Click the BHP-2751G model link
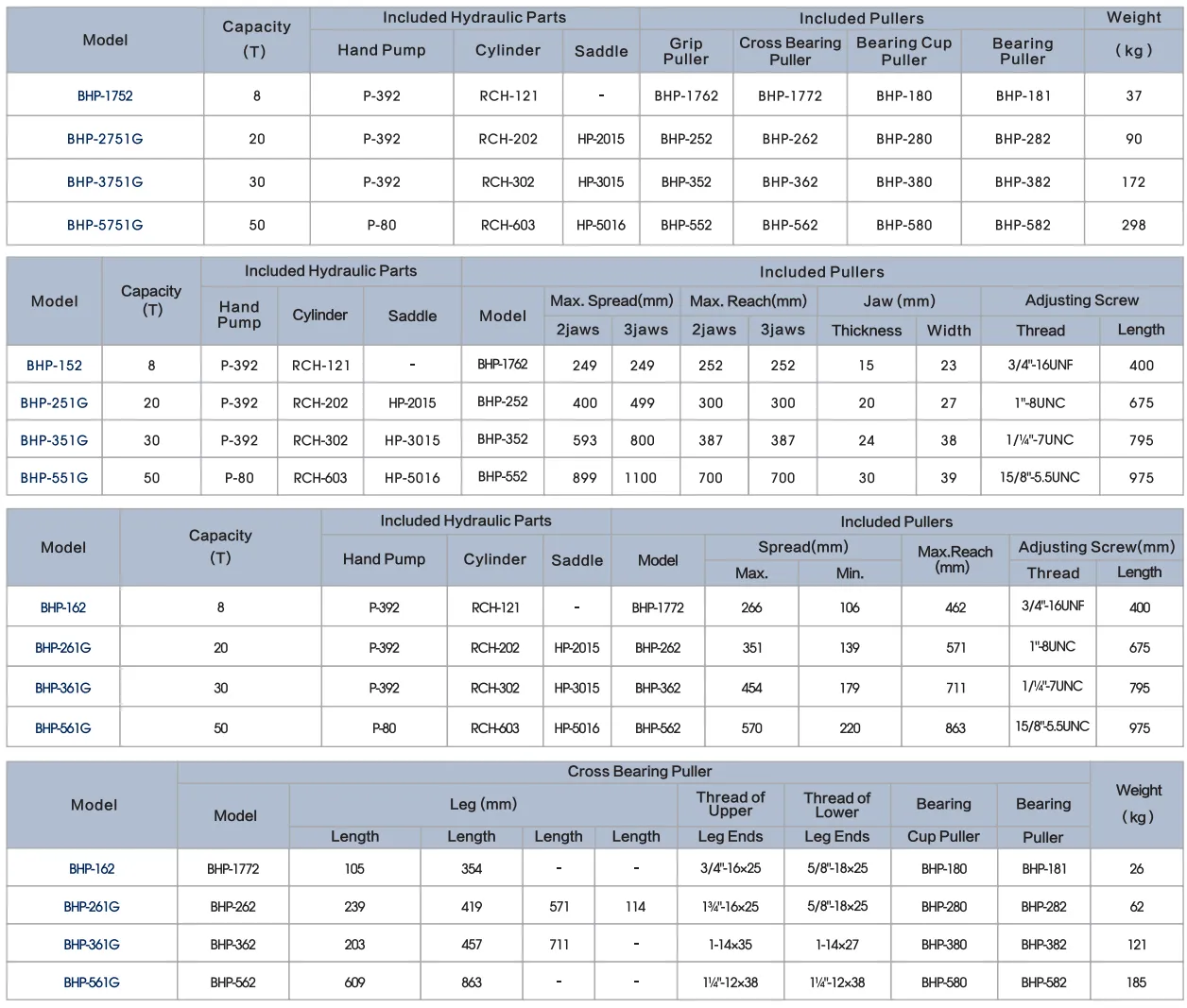Image resolution: width=1187 pixels, height=1008 pixels. click(x=105, y=139)
